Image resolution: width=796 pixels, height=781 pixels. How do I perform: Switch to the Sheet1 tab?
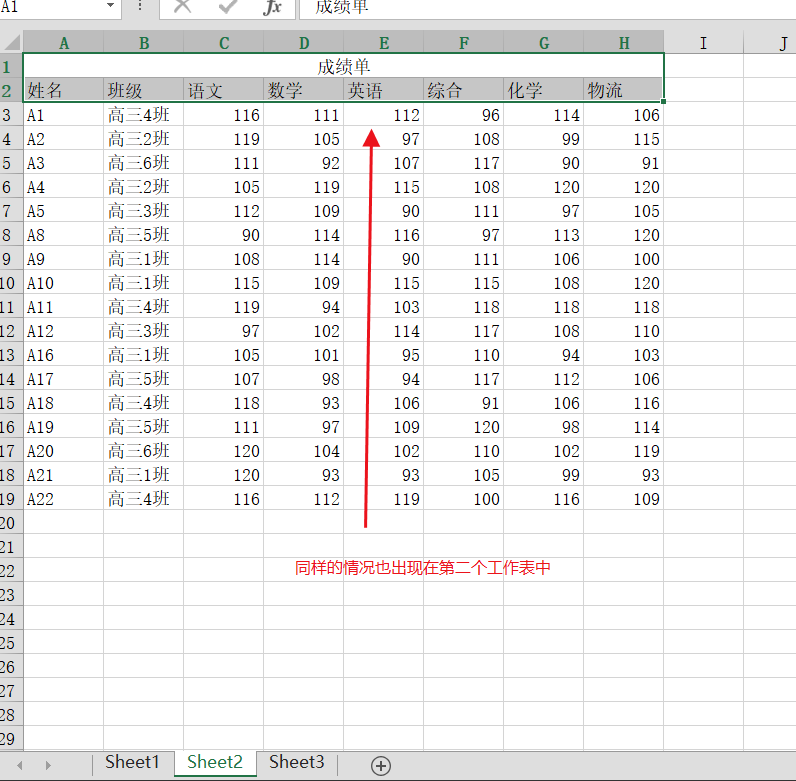click(132, 762)
